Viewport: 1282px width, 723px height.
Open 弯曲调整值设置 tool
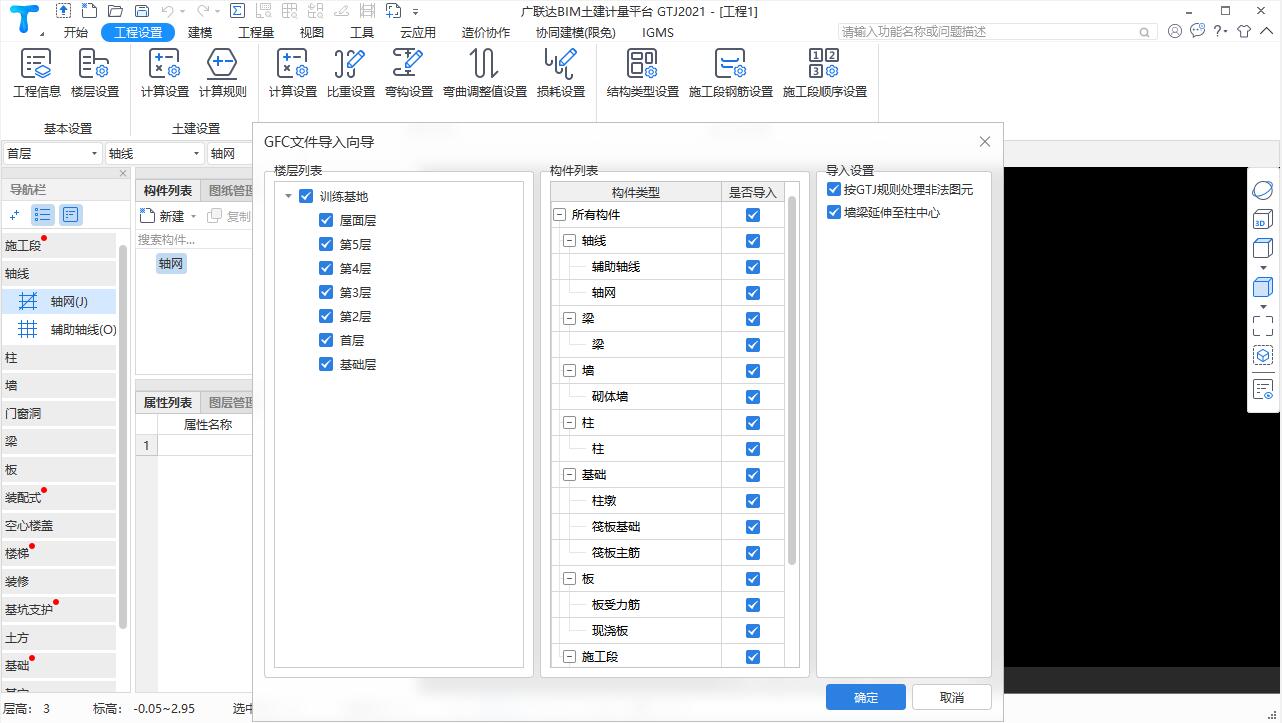pos(485,73)
